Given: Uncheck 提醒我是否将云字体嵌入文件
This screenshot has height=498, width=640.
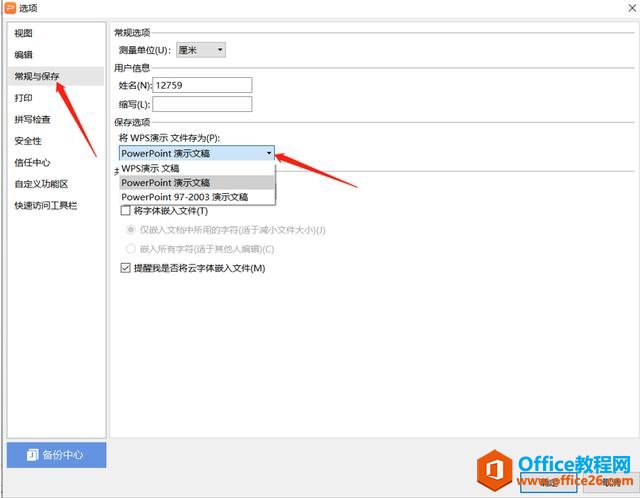Looking at the screenshot, I should pos(126,268).
